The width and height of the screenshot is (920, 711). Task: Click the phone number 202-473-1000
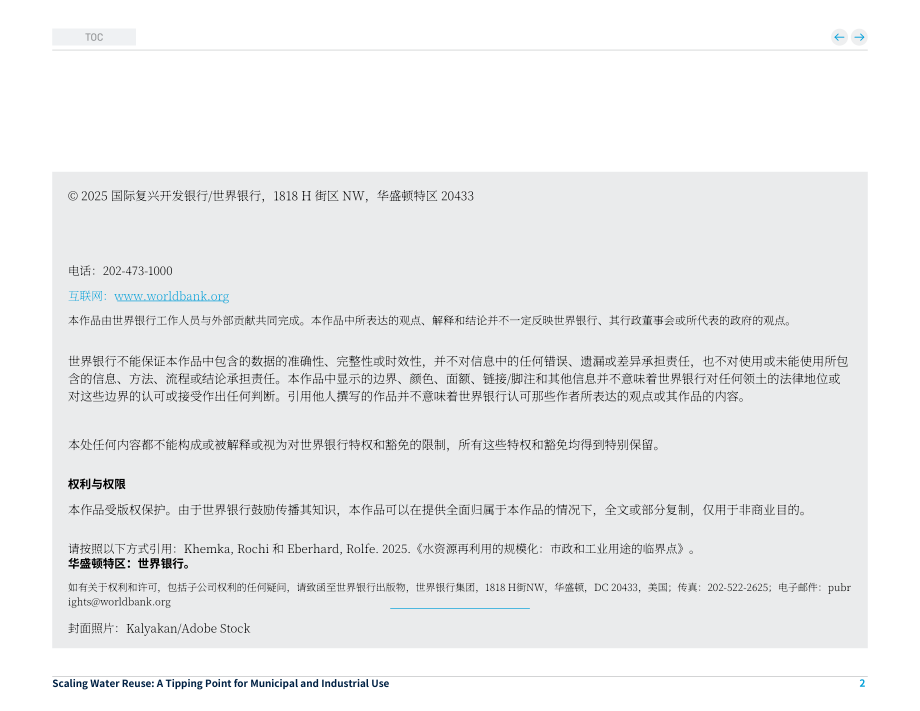pyautogui.click(x=137, y=271)
